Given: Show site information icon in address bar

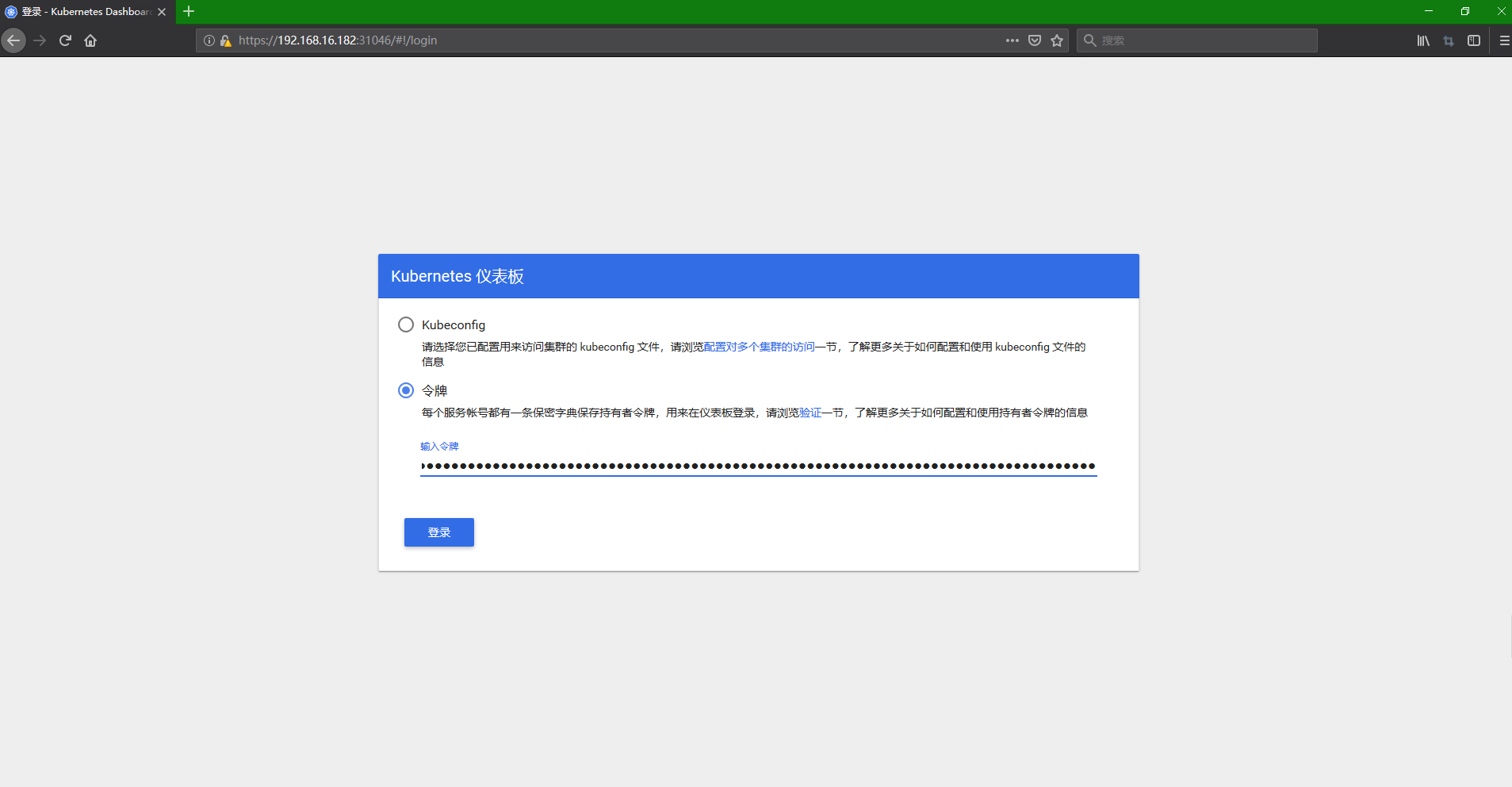Looking at the screenshot, I should [209, 40].
